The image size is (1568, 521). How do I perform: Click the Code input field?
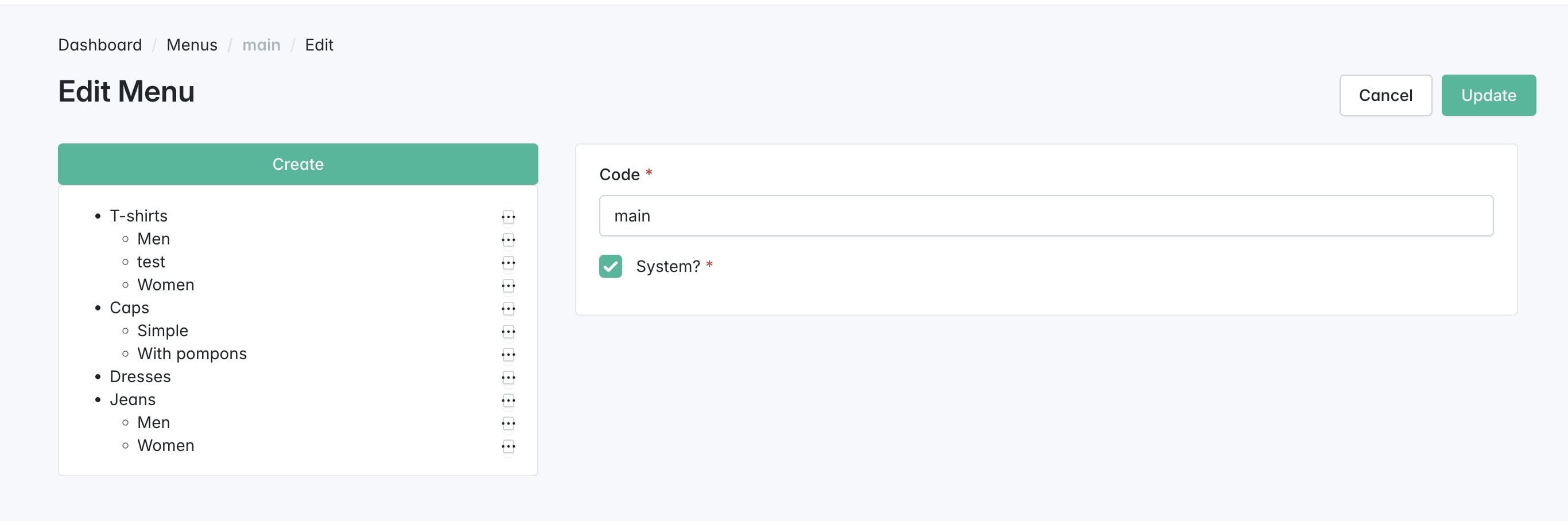tap(1045, 216)
